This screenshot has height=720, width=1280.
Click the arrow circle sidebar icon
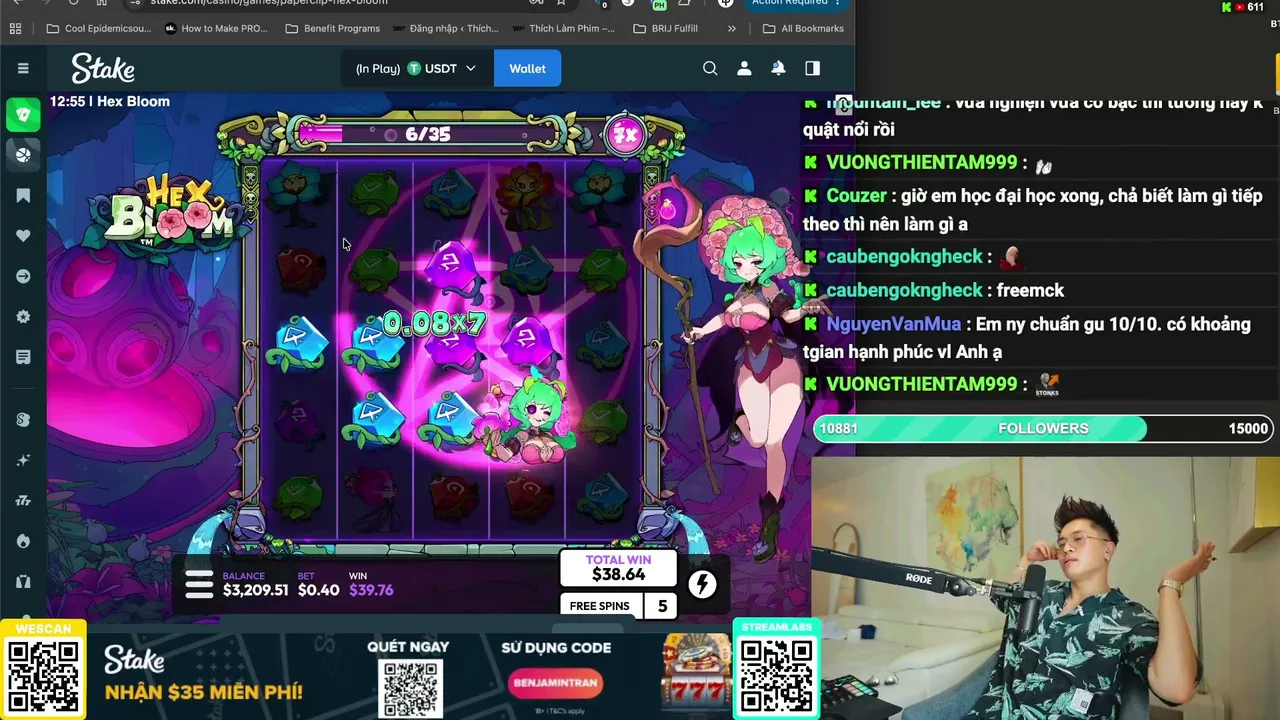tap(23, 276)
